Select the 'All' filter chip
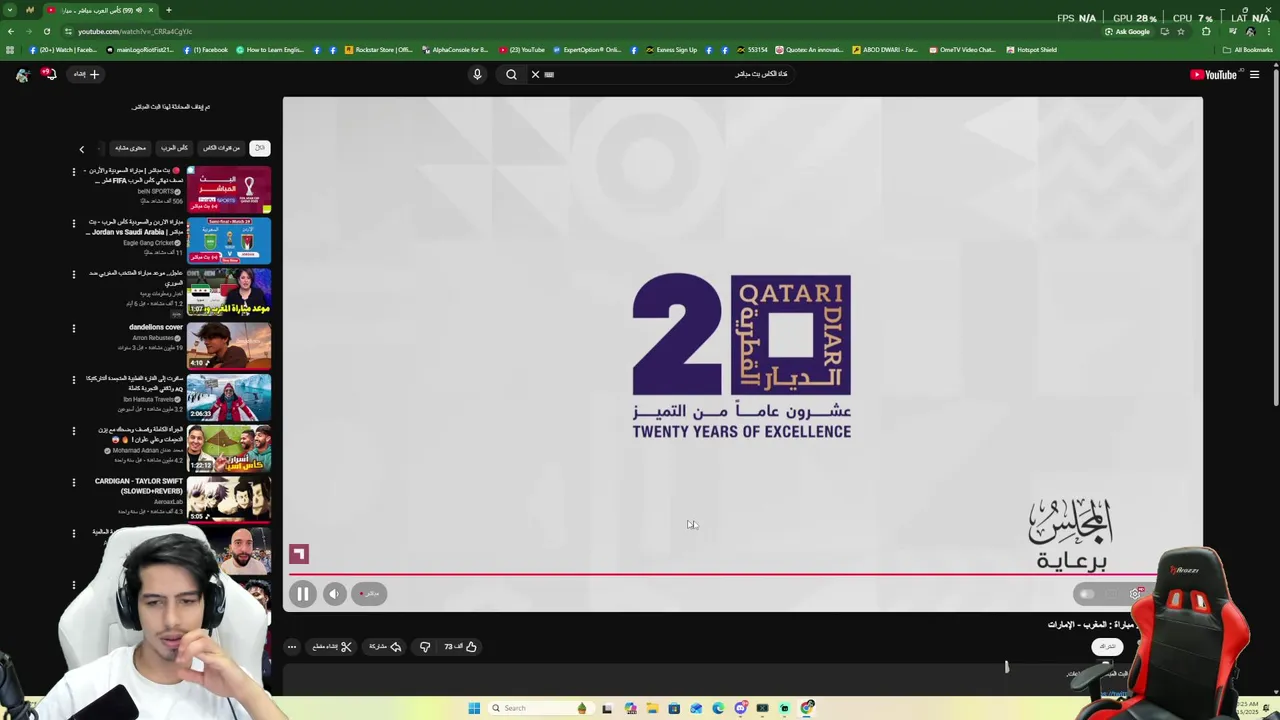The image size is (1280, 720). 259,148
